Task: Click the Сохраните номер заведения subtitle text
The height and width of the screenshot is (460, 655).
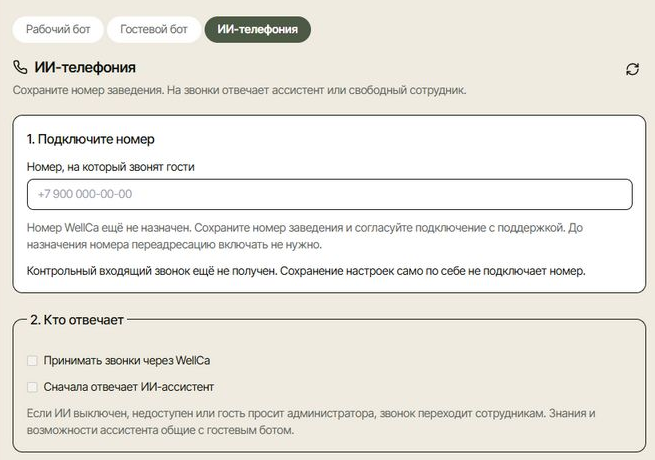Action: [x=239, y=90]
